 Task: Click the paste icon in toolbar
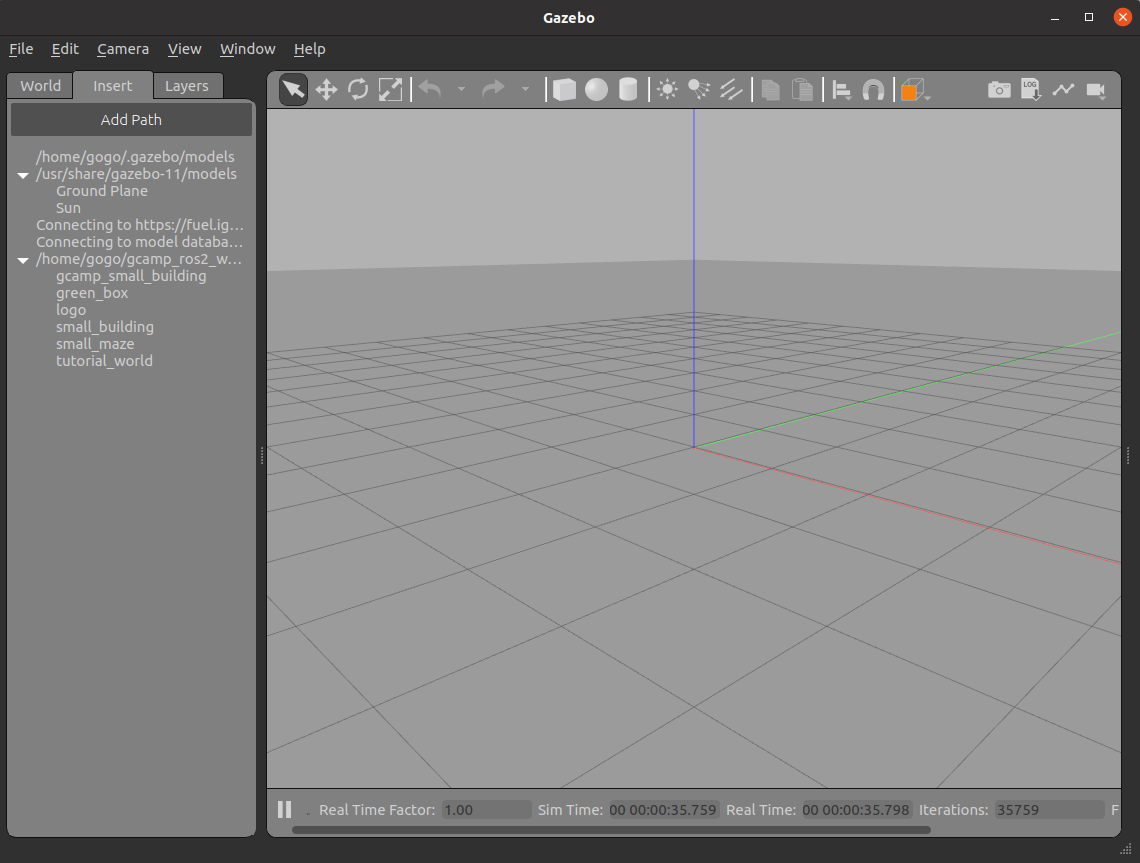pos(802,89)
